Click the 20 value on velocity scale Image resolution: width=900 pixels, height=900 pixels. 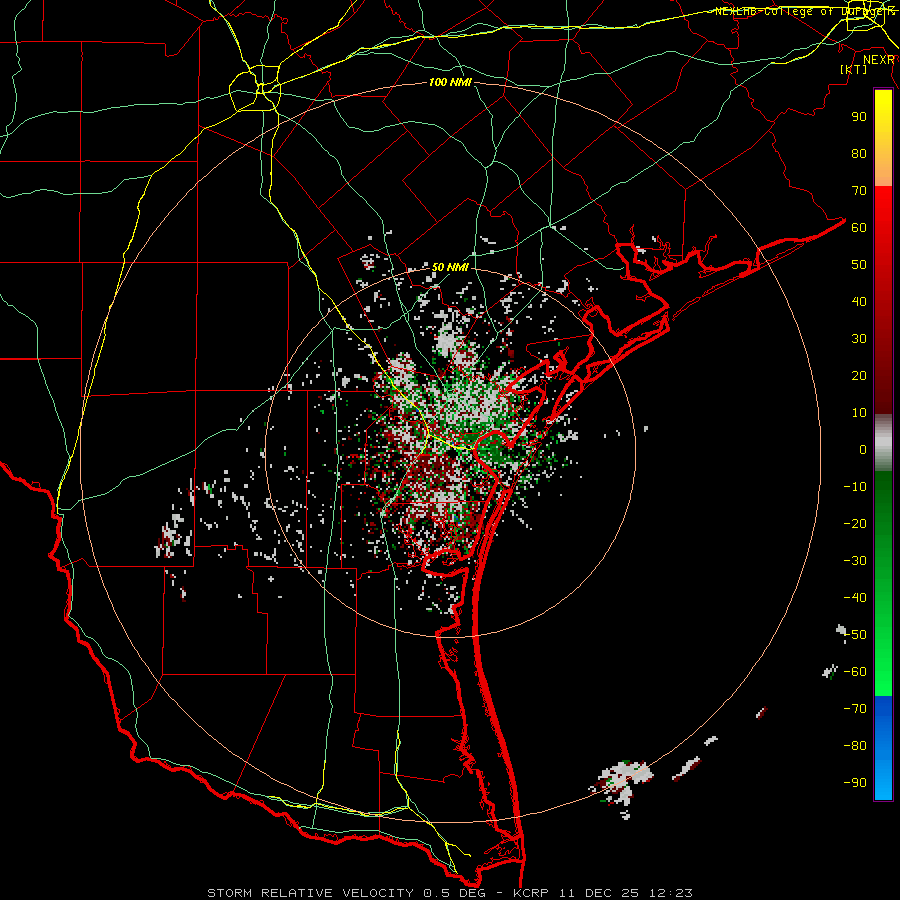859,376
